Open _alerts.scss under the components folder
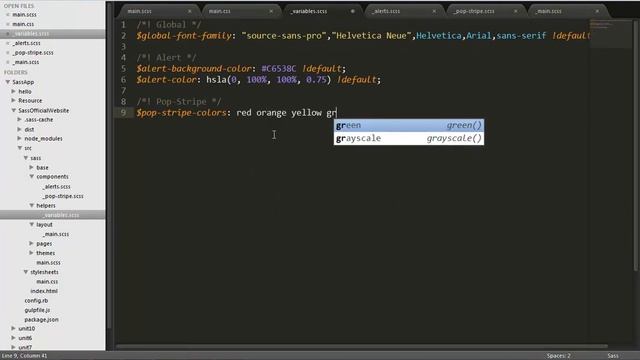640x360 pixels. pos(57,187)
